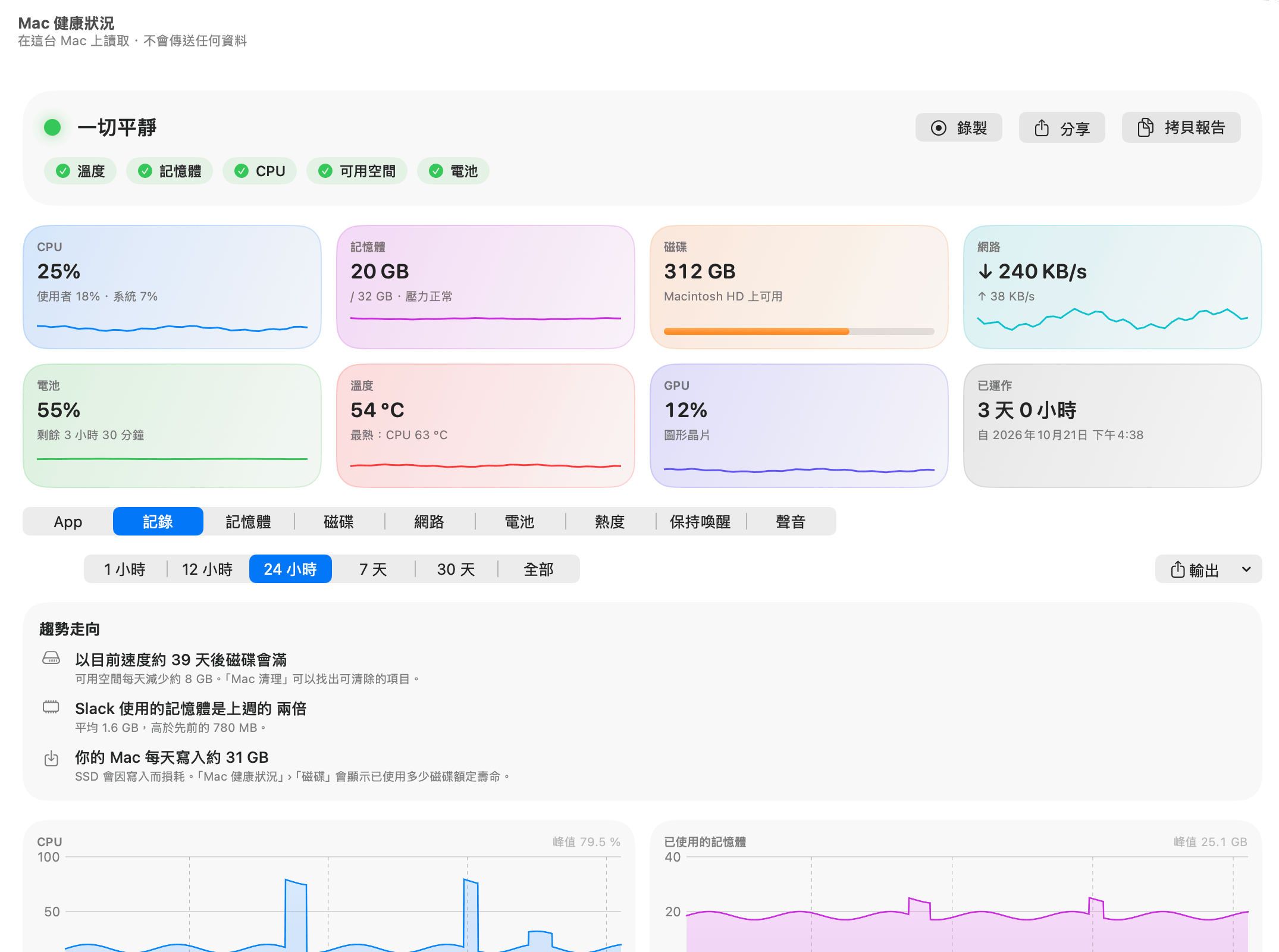Click the 可用空間 status chip
Viewport: 1279px width, 952px height.
[357, 171]
